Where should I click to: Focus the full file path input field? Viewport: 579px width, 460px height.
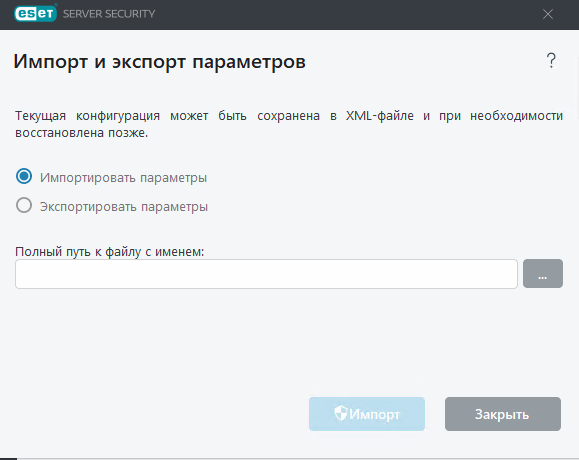pos(266,274)
